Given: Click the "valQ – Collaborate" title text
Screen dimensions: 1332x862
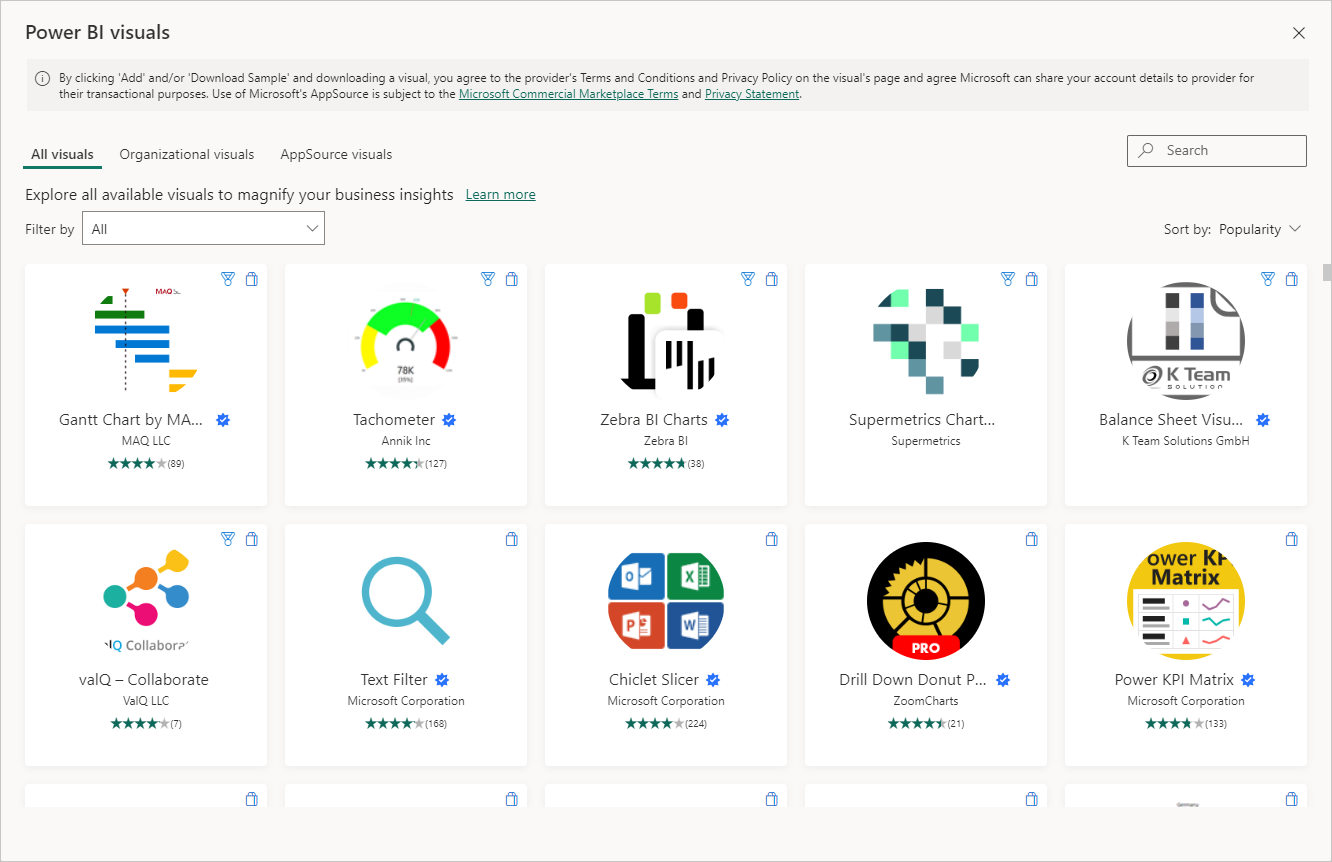Looking at the screenshot, I should click(x=144, y=680).
